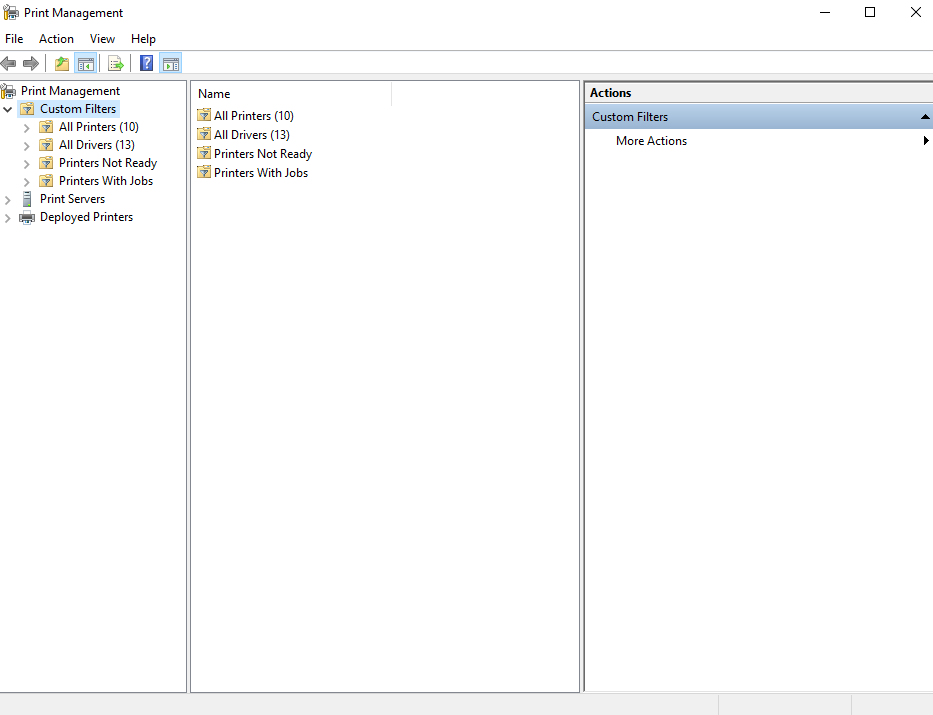Click More Actions in Actions pane
Viewport: 933px width, 715px height.
pyautogui.click(x=652, y=141)
